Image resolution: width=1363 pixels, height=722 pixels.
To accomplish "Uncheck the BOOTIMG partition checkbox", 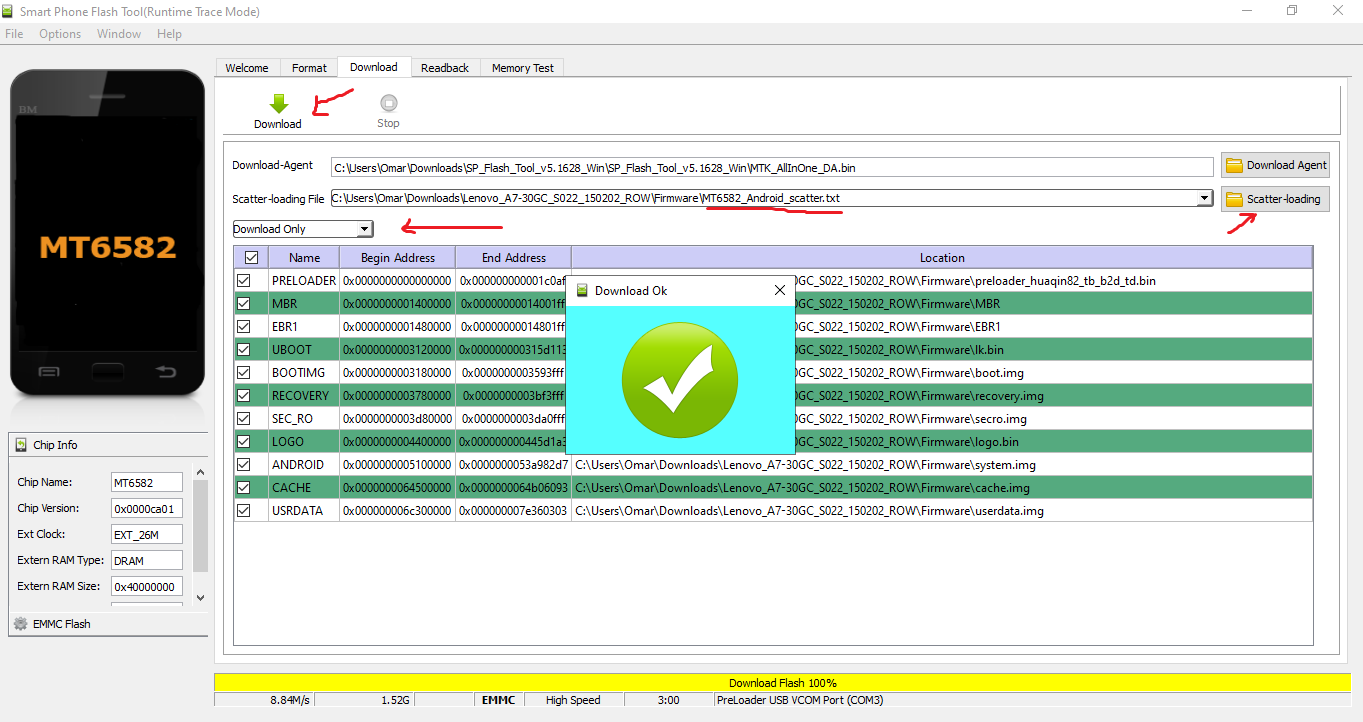I will [x=243, y=373].
